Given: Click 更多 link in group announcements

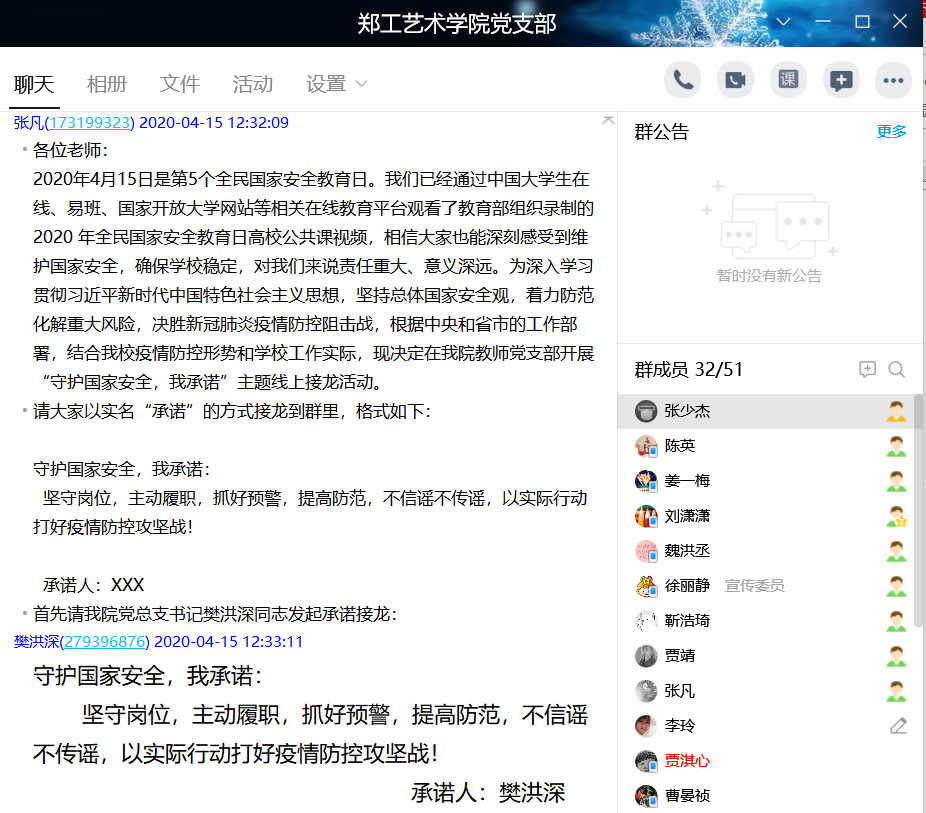Looking at the screenshot, I should (x=891, y=132).
